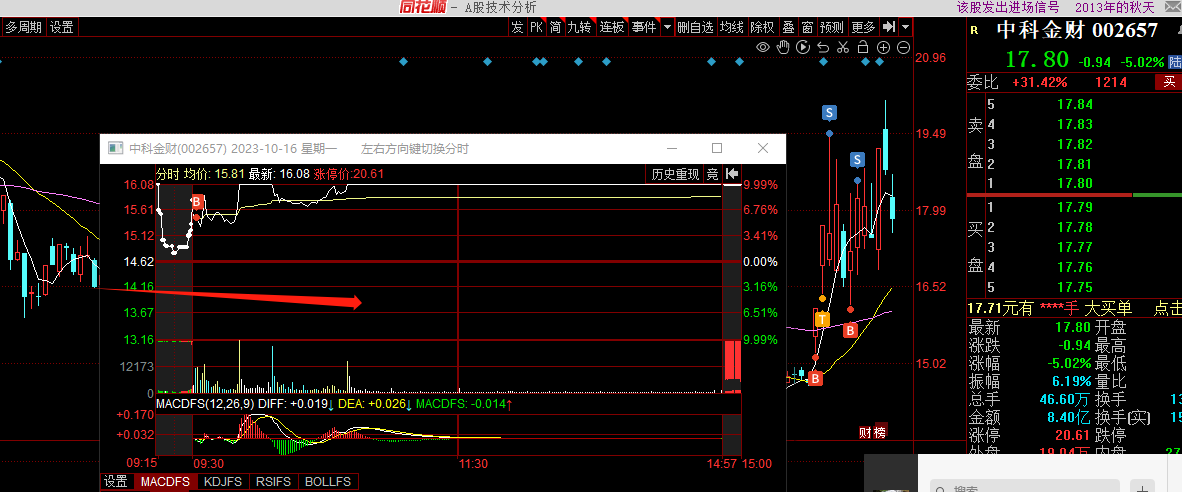Viewport: 1182px width, 492px height.
Task: Click the 窗 window button
Action: point(807,27)
